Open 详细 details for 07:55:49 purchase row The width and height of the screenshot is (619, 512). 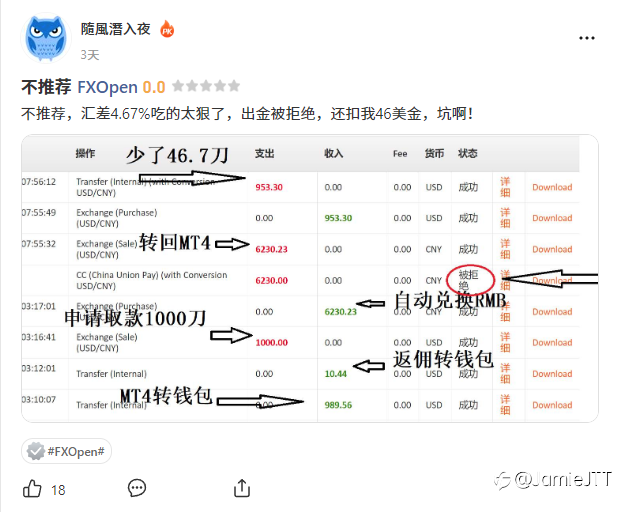505,218
